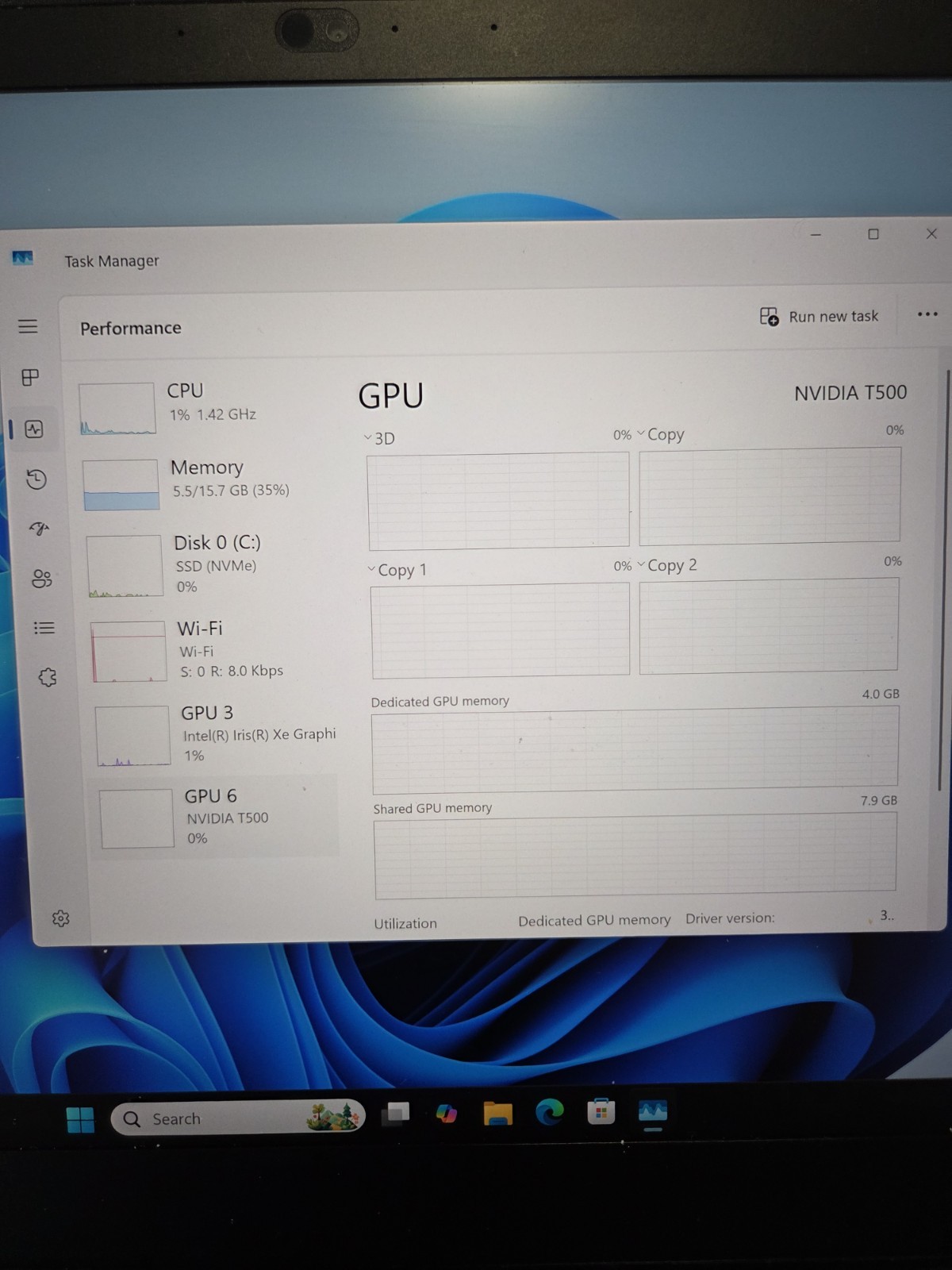The width and height of the screenshot is (952, 1270).
Task: Click the Utilization label
Action: pyautogui.click(x=405, y=923)
